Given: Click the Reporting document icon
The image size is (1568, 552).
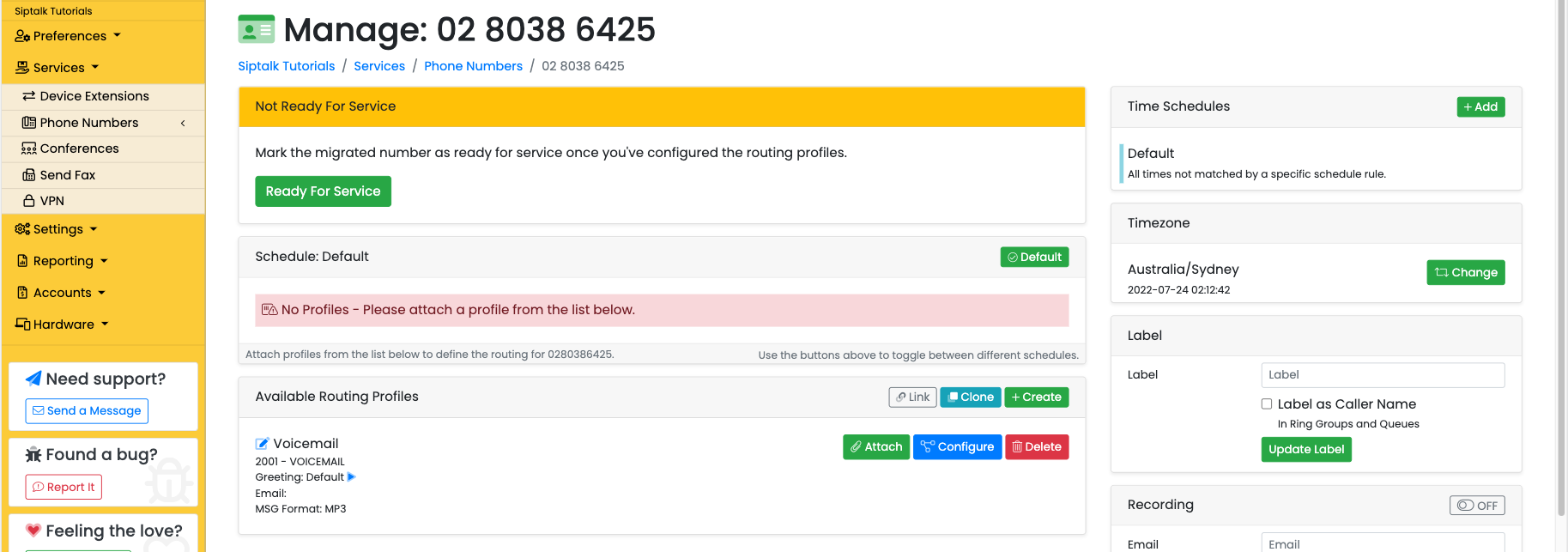Looking at the screenshot, I should (23, 261).
